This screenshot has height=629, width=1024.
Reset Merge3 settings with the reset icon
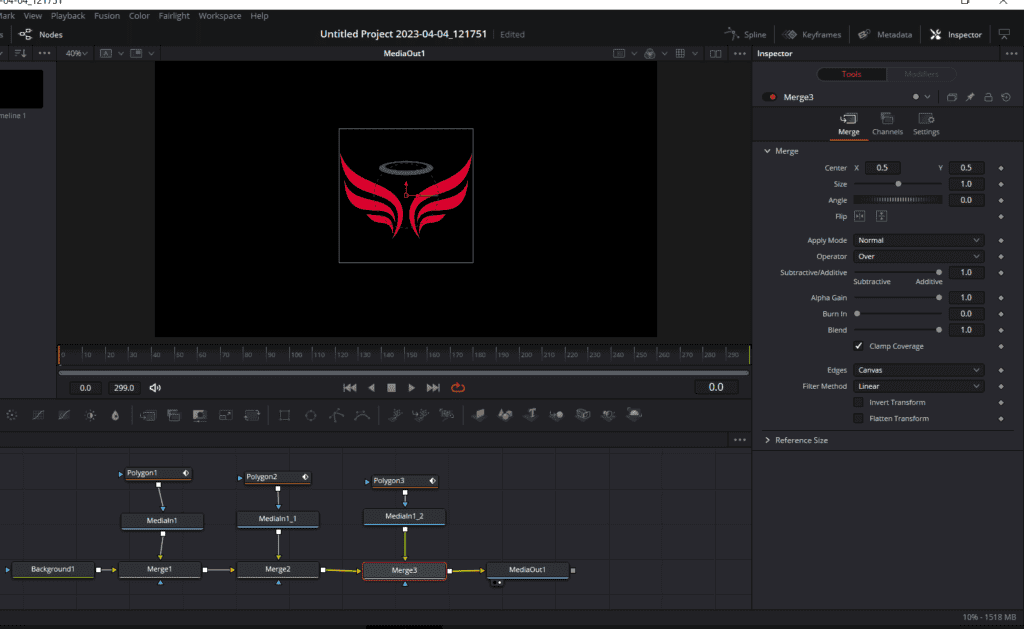(1006, 97)
